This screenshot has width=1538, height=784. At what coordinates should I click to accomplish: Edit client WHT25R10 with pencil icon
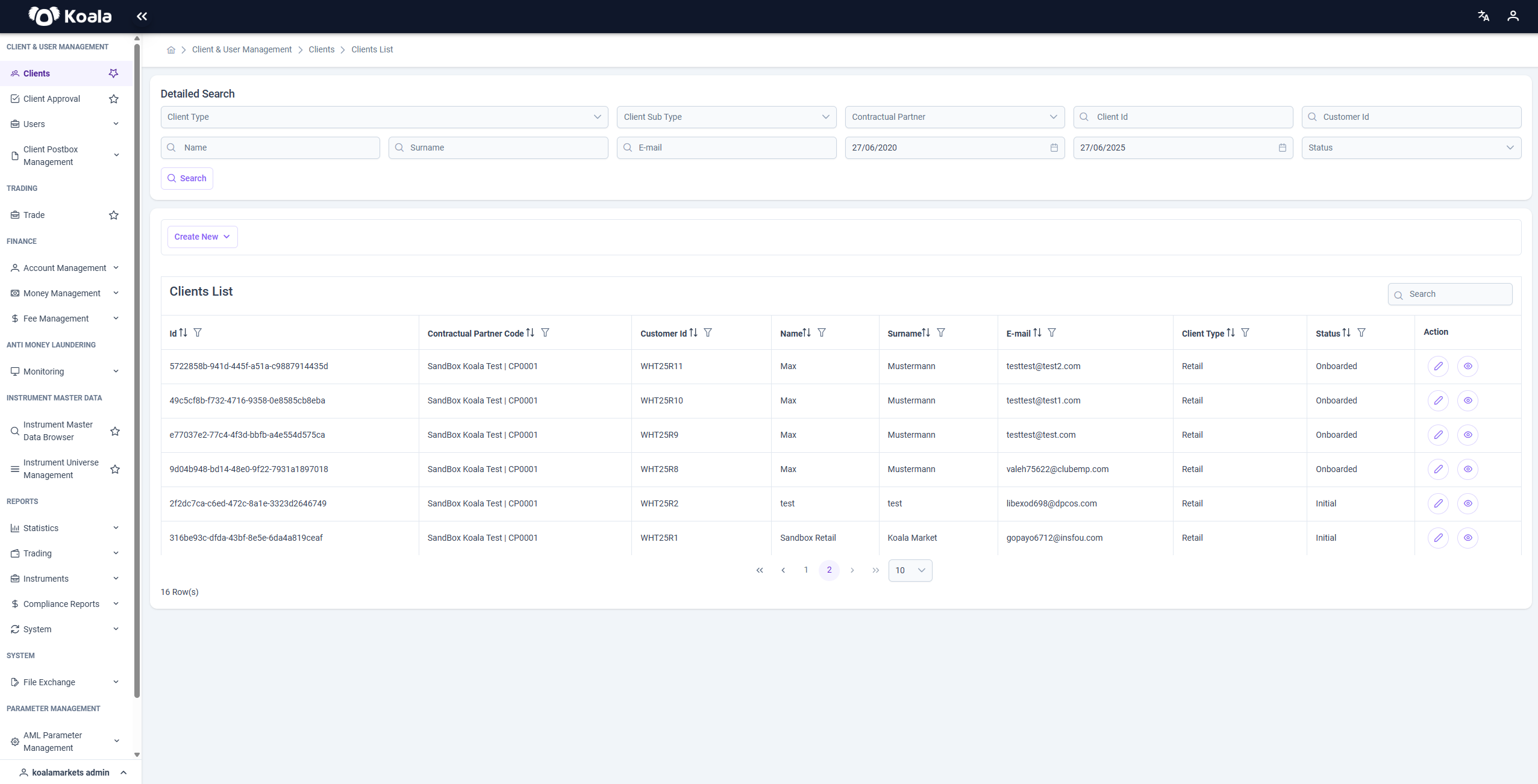coord(1438,400)
